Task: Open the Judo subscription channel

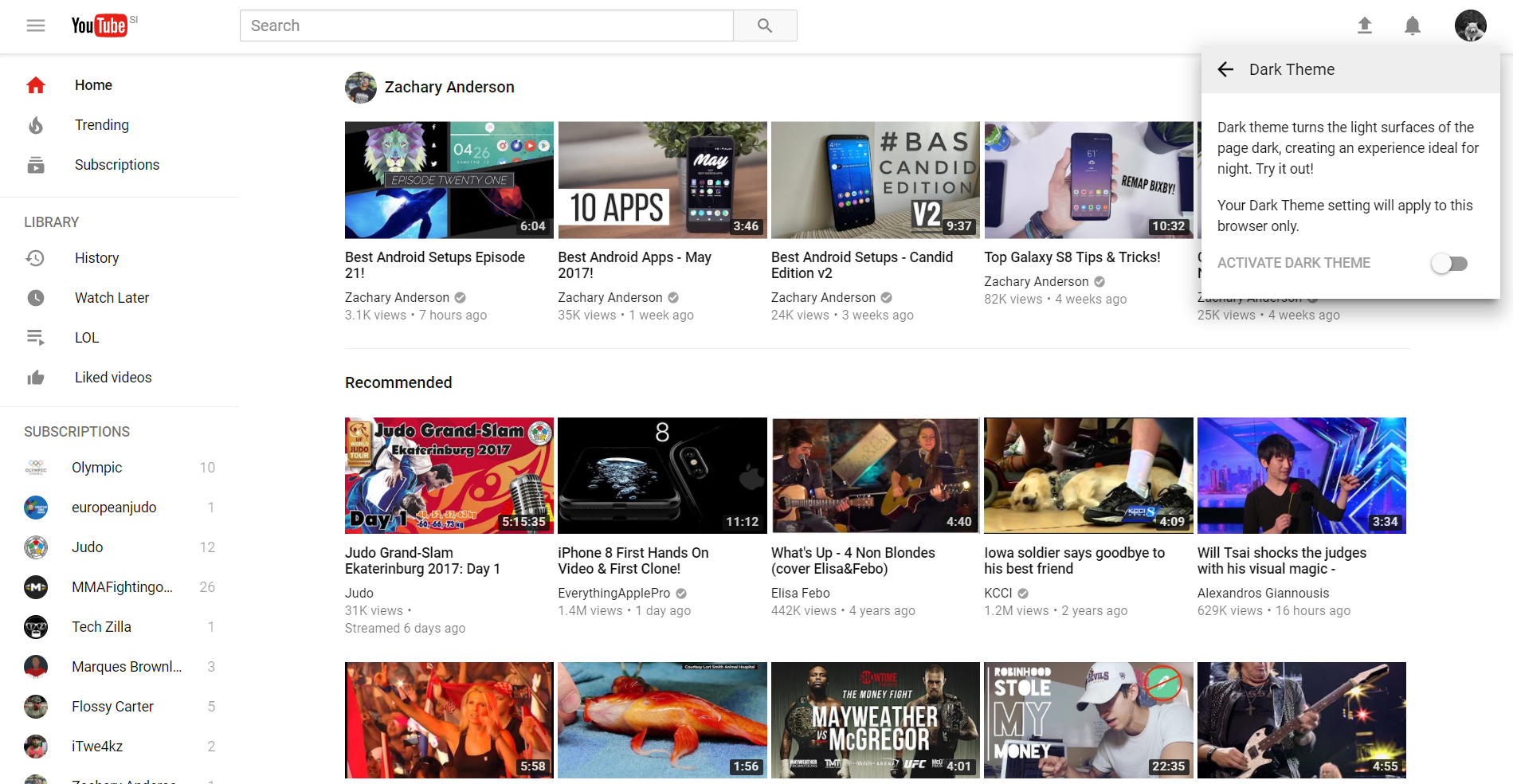Action: point(88,547)
